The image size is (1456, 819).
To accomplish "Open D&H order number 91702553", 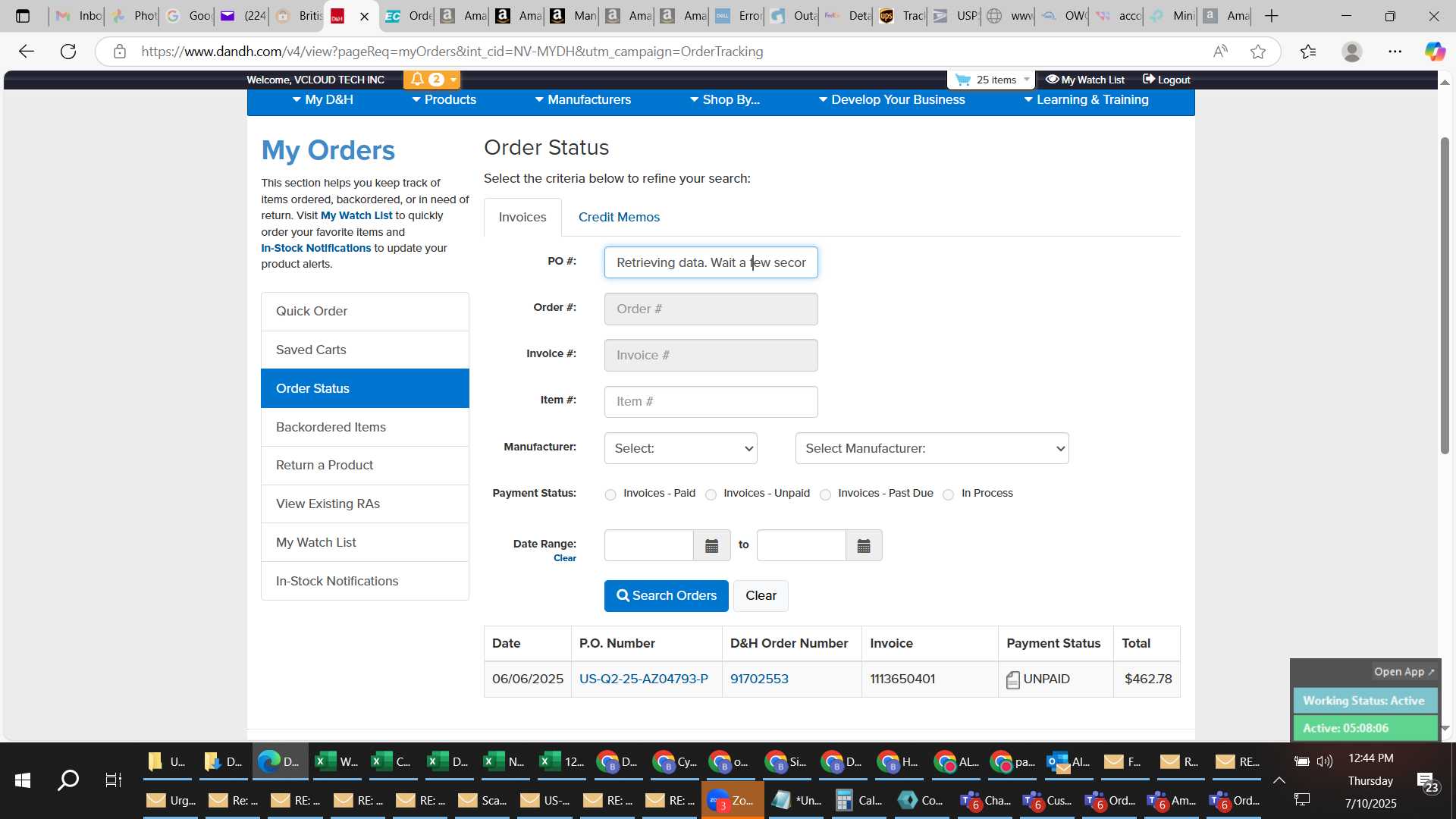I will (x=759, y=679).
